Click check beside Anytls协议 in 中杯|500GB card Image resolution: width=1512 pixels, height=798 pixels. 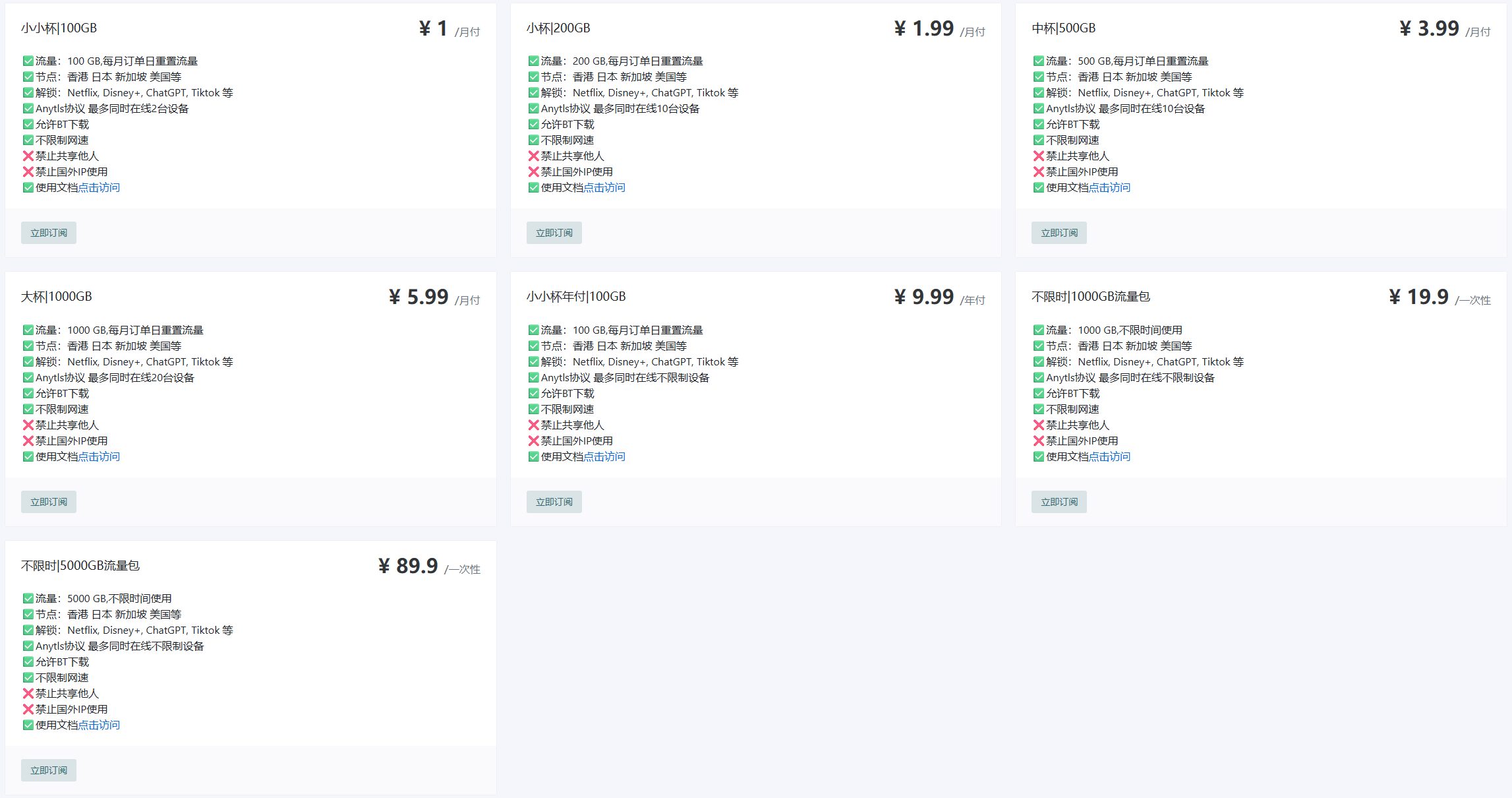pos(1038,109)
